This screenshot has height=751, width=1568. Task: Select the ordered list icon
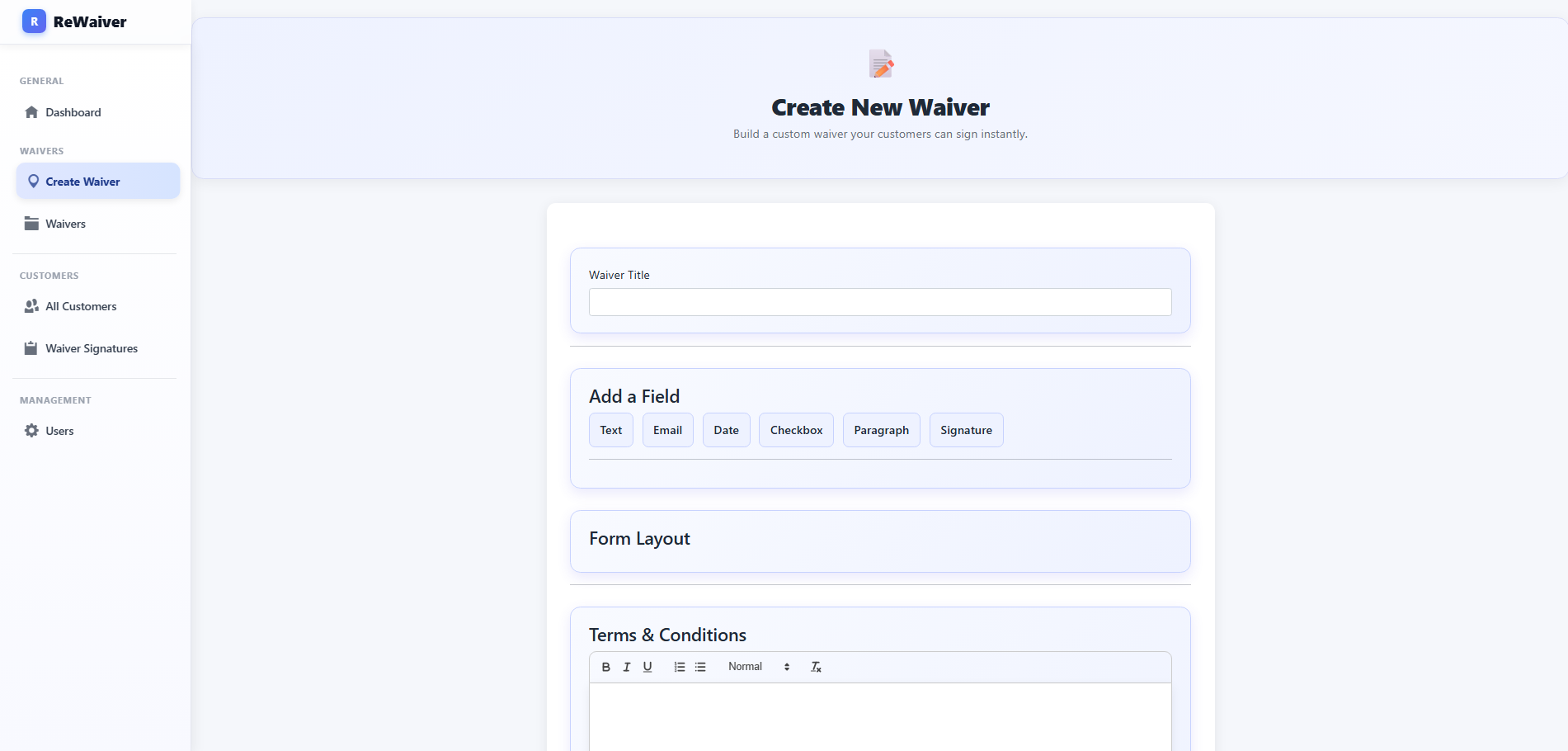[x=679, y=666]
